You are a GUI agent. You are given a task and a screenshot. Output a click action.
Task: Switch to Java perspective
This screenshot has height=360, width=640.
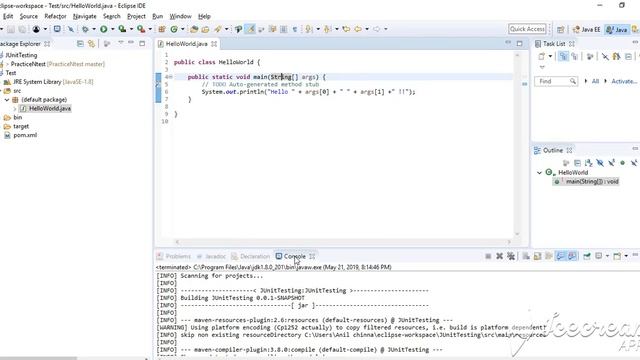(x=616, y=29)
